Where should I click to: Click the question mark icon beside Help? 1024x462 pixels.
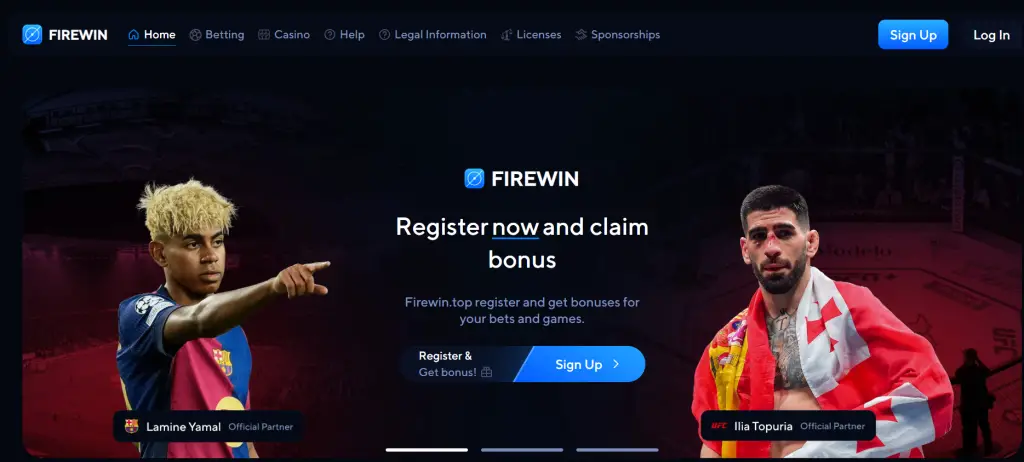point(330,35)
